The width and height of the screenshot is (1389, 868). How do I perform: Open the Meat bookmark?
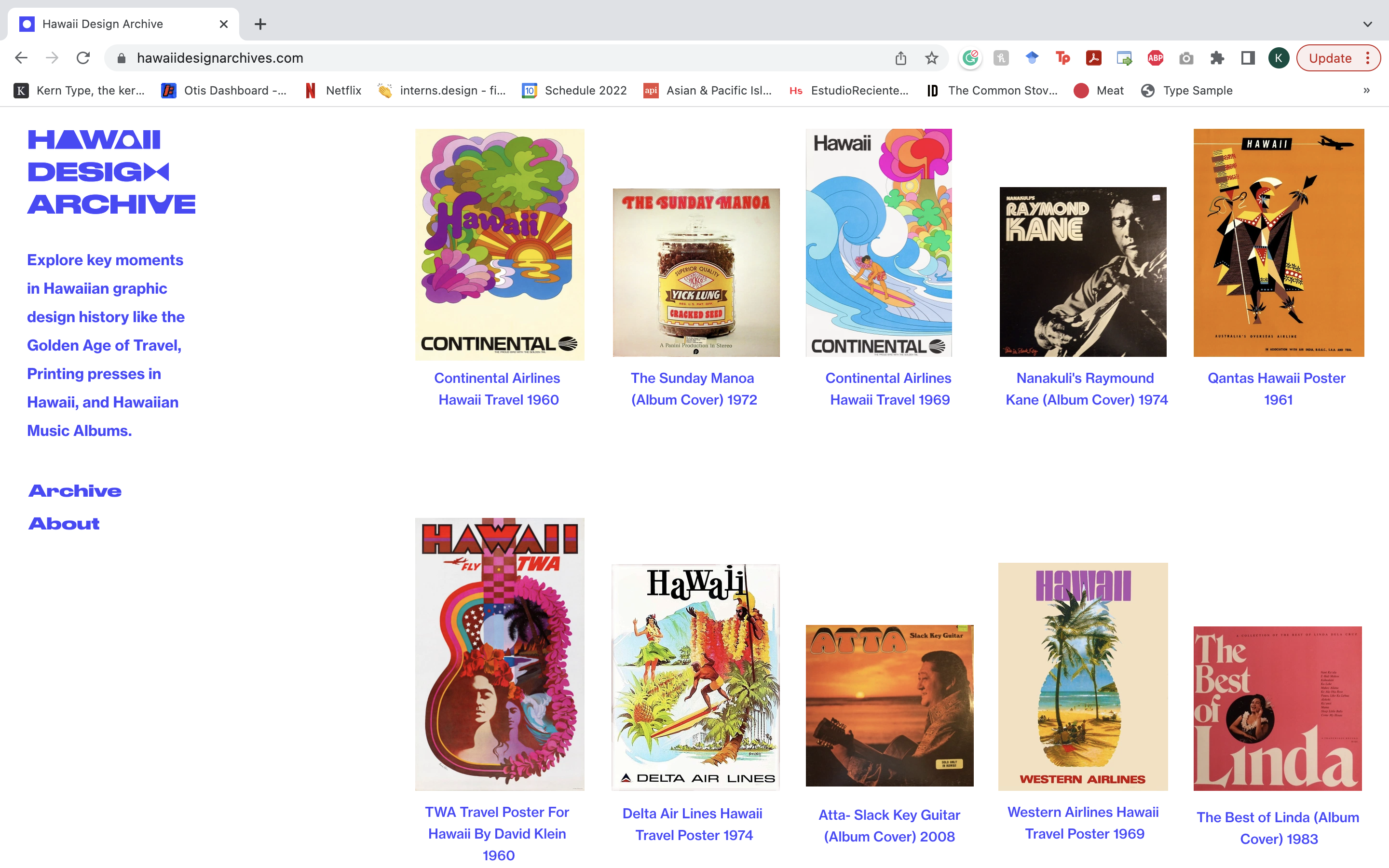pos(1099,90)
